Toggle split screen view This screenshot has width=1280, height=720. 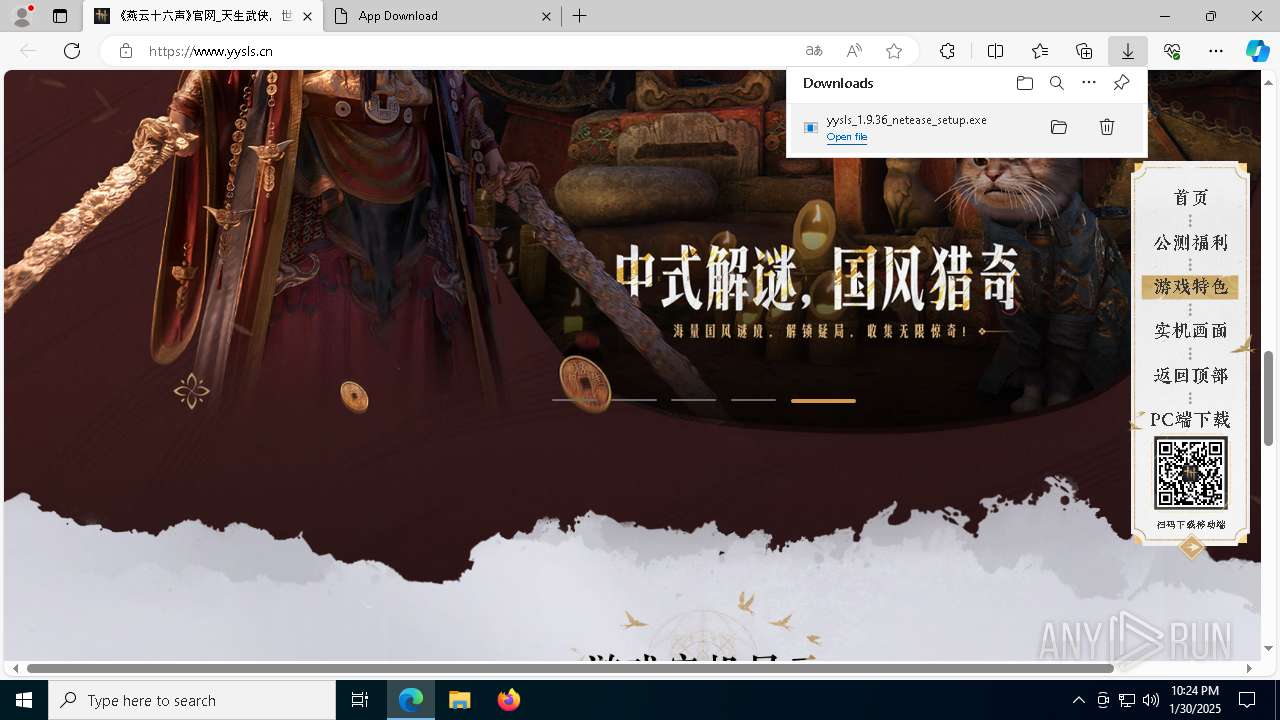pyautogui.click(x=996, y=51)
